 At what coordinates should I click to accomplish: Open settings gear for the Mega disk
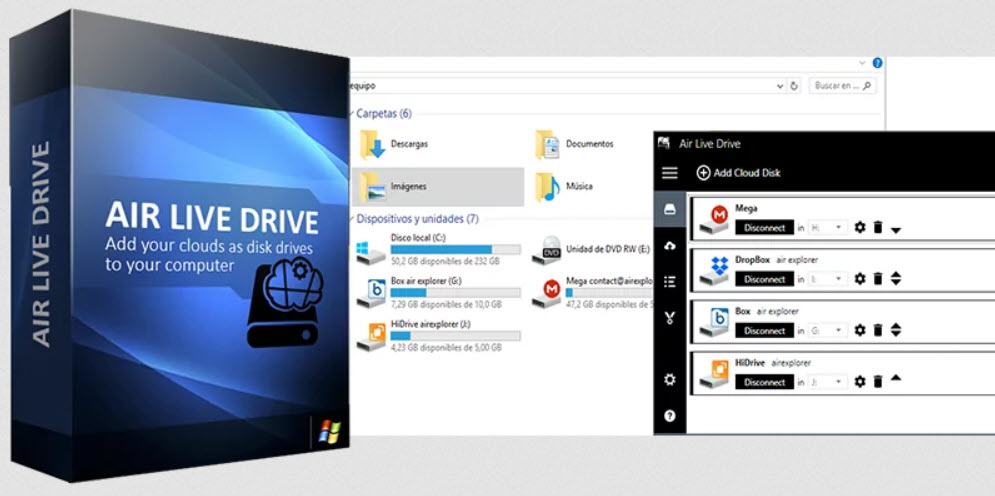859,227
